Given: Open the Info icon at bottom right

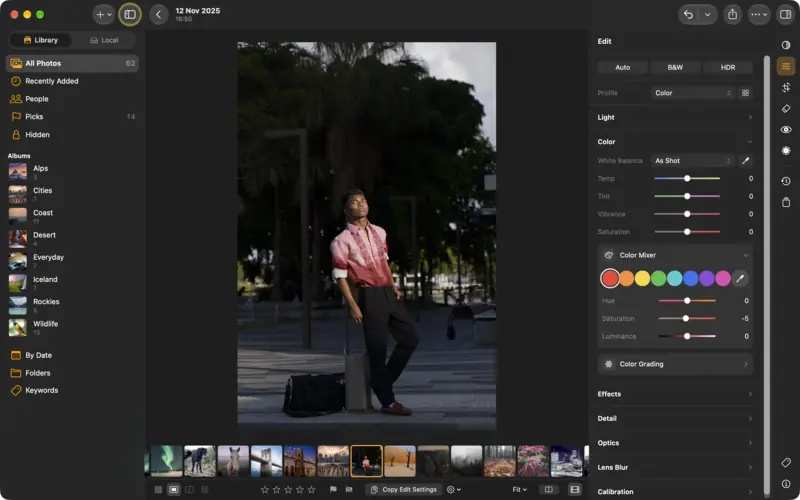Looking at the screenshot, I should (x=786, y=484).
